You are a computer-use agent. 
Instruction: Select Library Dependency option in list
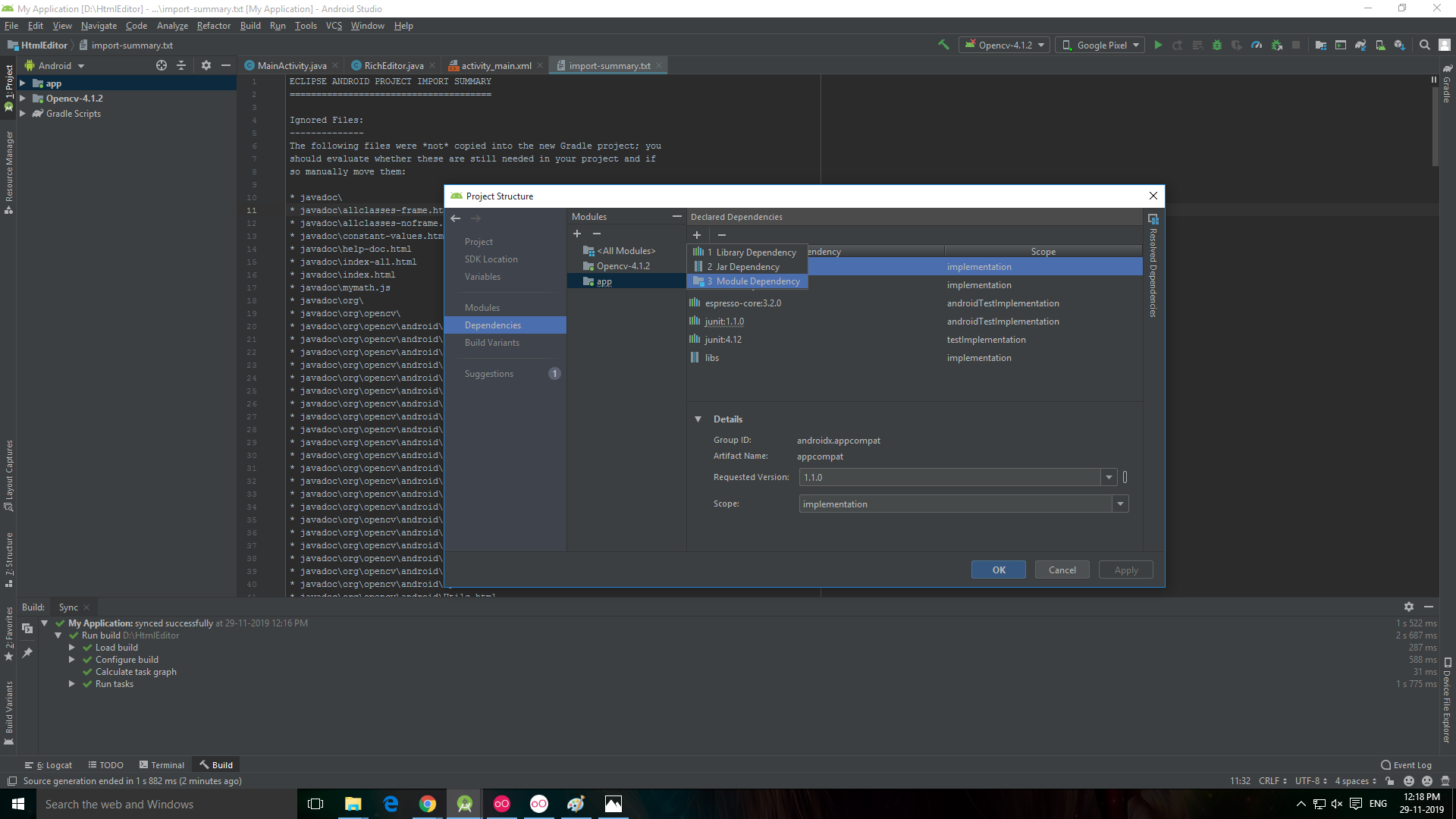click(750, 252)
